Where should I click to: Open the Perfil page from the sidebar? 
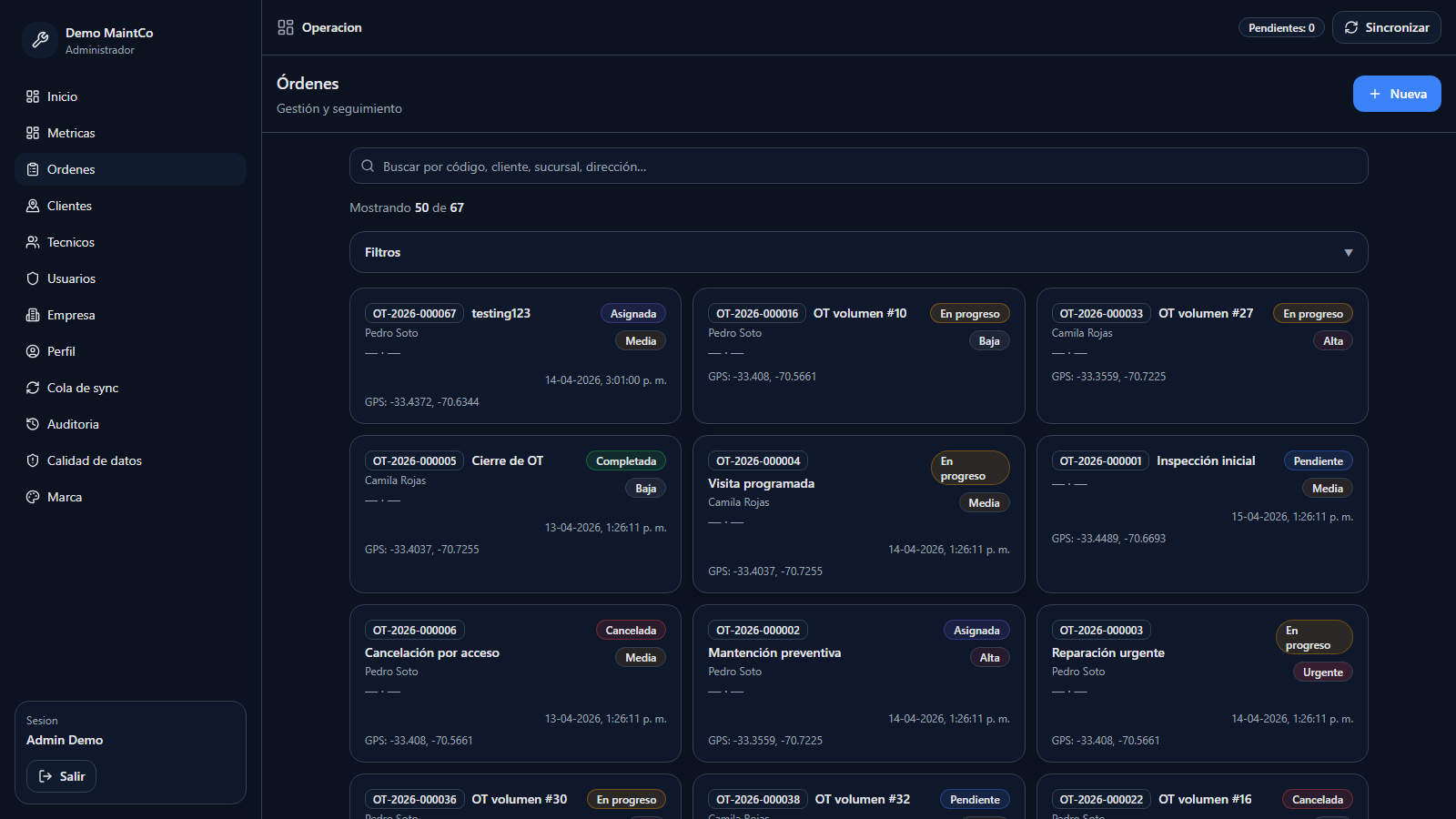[61, 351]
